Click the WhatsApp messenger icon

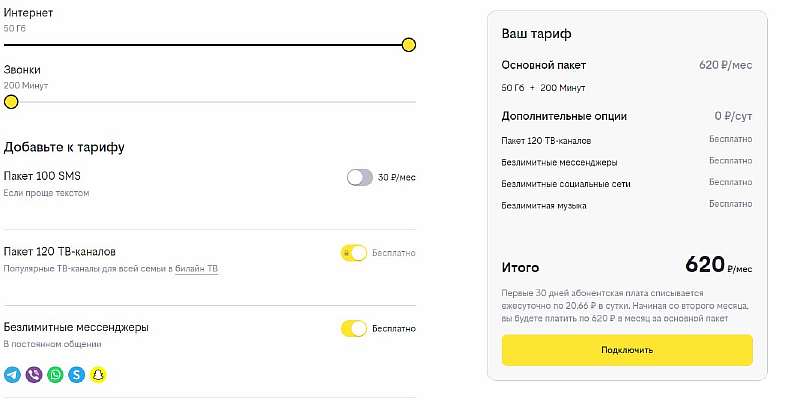(55, 375)
